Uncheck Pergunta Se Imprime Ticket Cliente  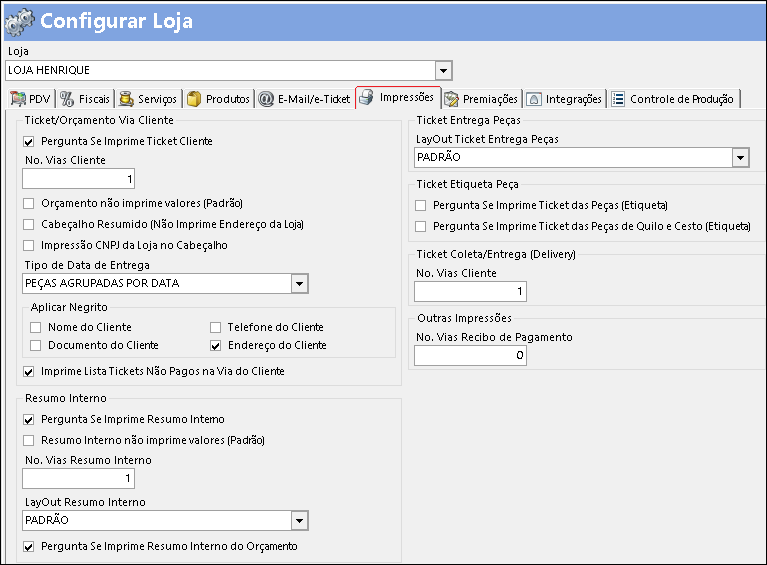click(29, 142)
